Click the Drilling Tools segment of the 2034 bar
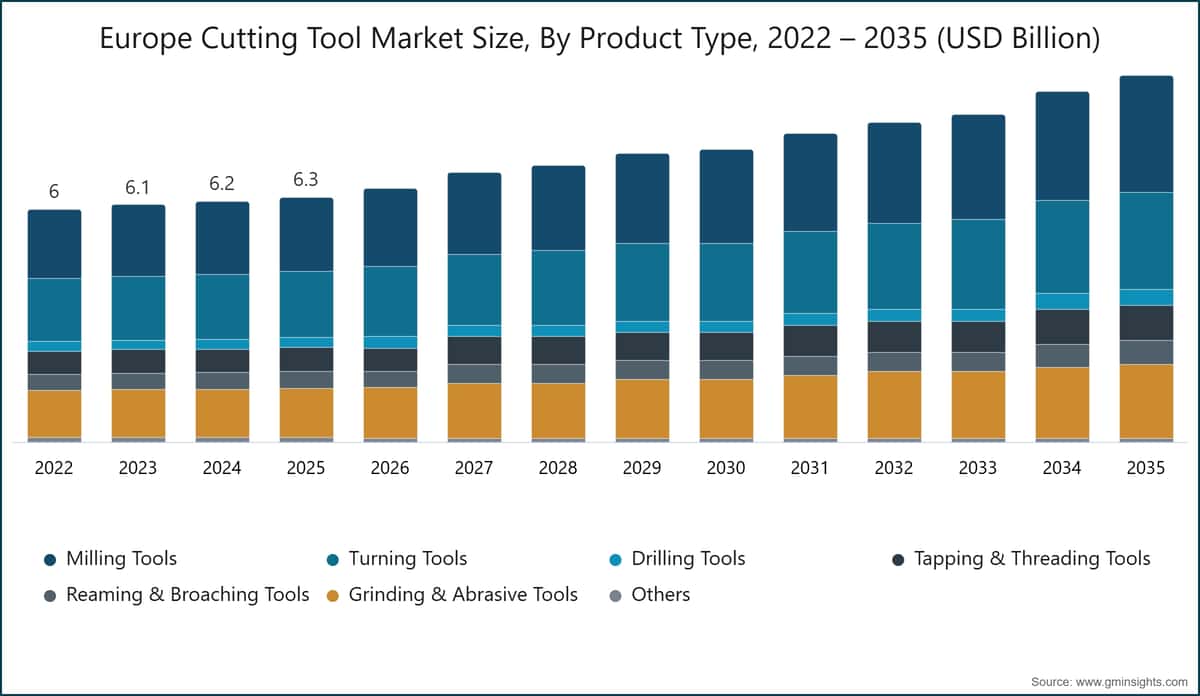The height and width of the screenshot is (696, 1200). click(1062, 301)
